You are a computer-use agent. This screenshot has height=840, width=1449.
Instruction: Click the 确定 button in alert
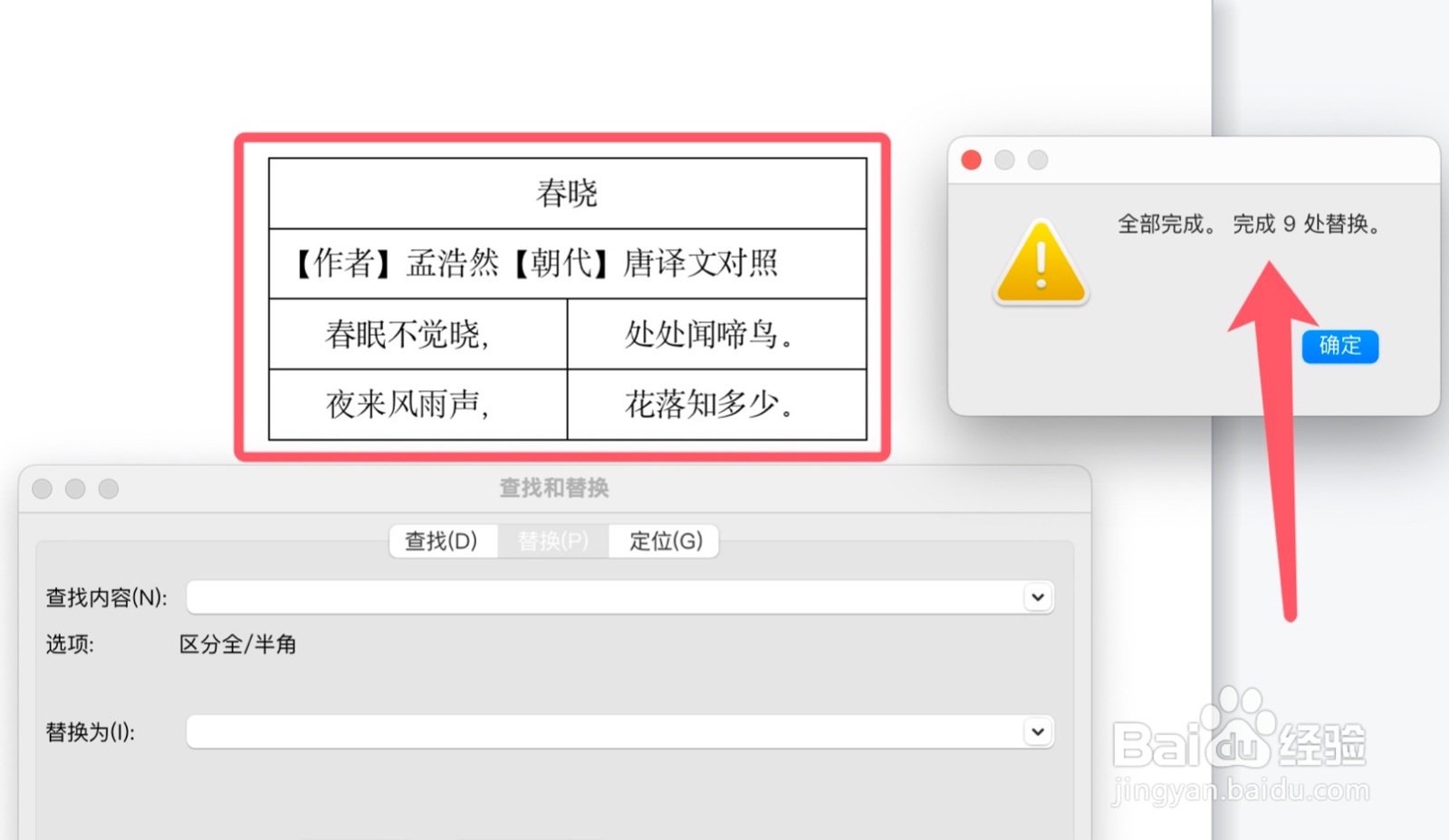(1339, 346)
